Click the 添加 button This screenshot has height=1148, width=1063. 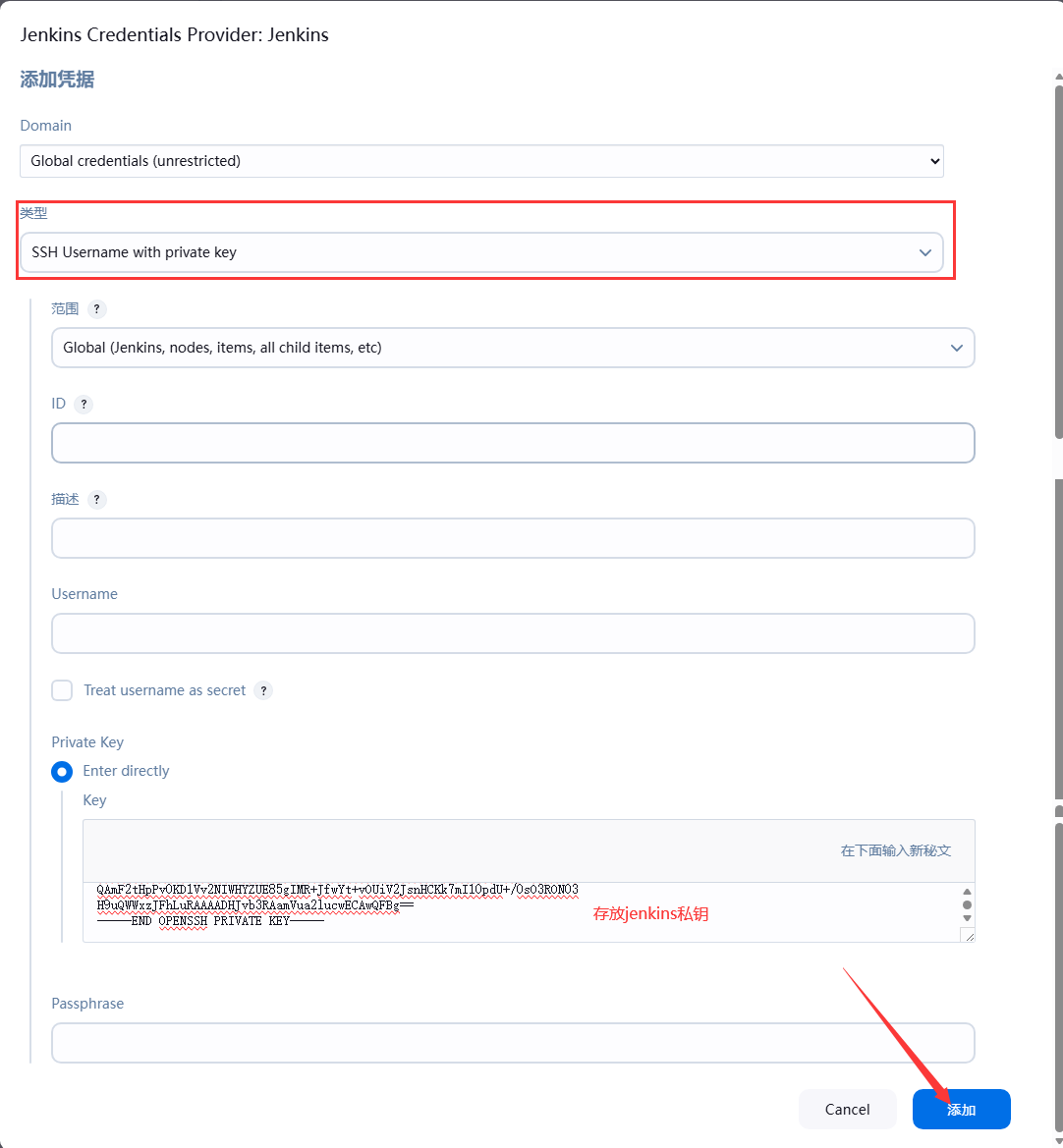961,1109
